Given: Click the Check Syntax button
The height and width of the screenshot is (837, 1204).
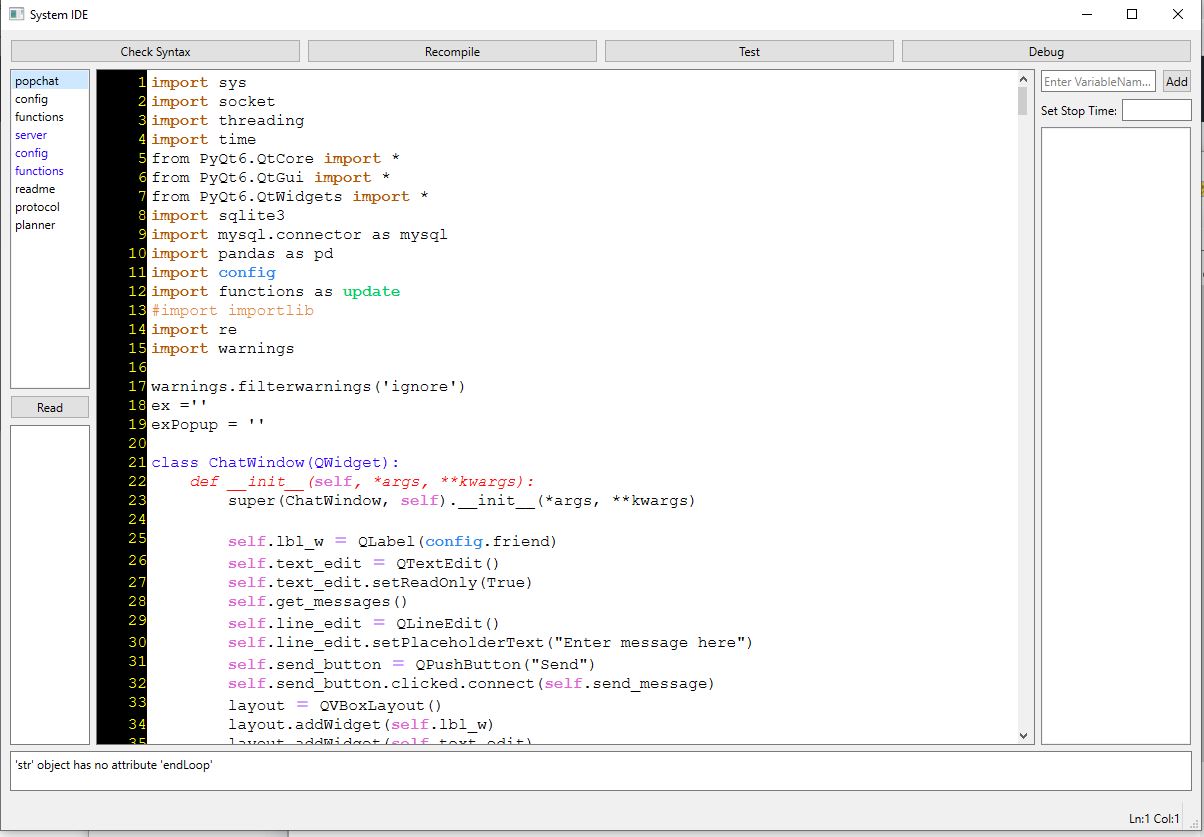Looking at the screenshot, I should pos(155,51).
